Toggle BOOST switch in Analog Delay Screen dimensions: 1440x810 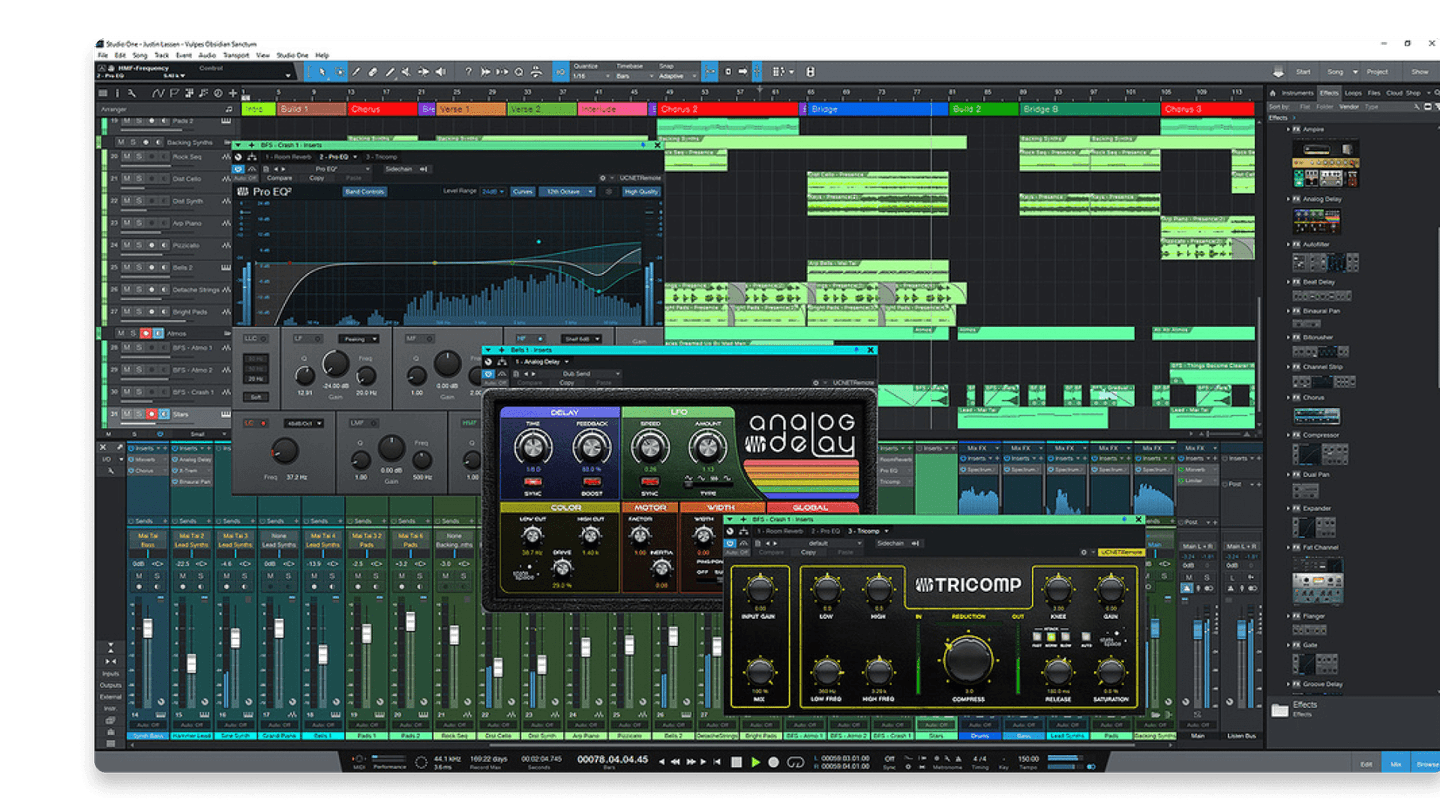pos(591,482)
